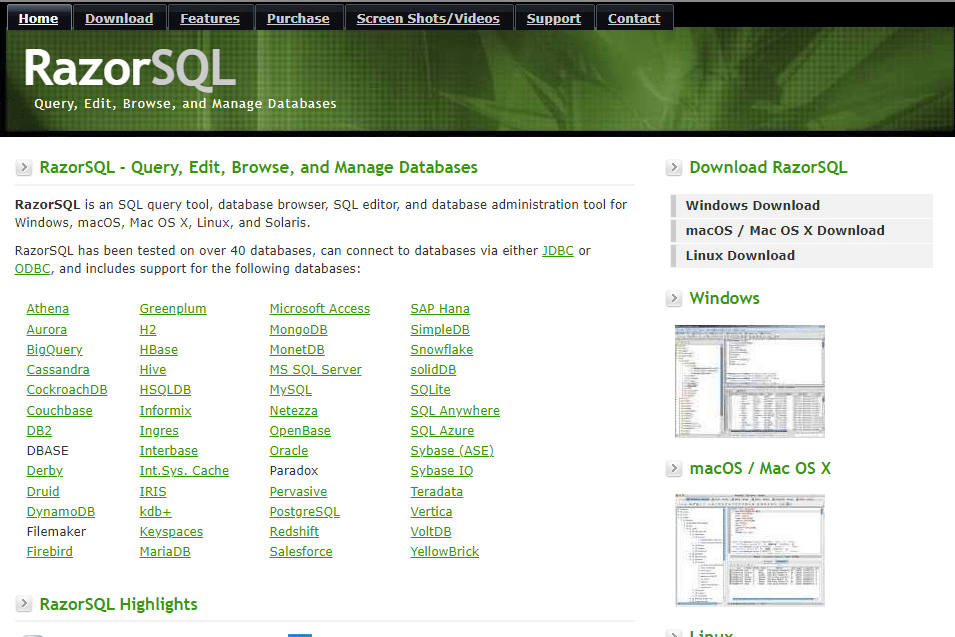Open the Contact tab

point(634,18)
